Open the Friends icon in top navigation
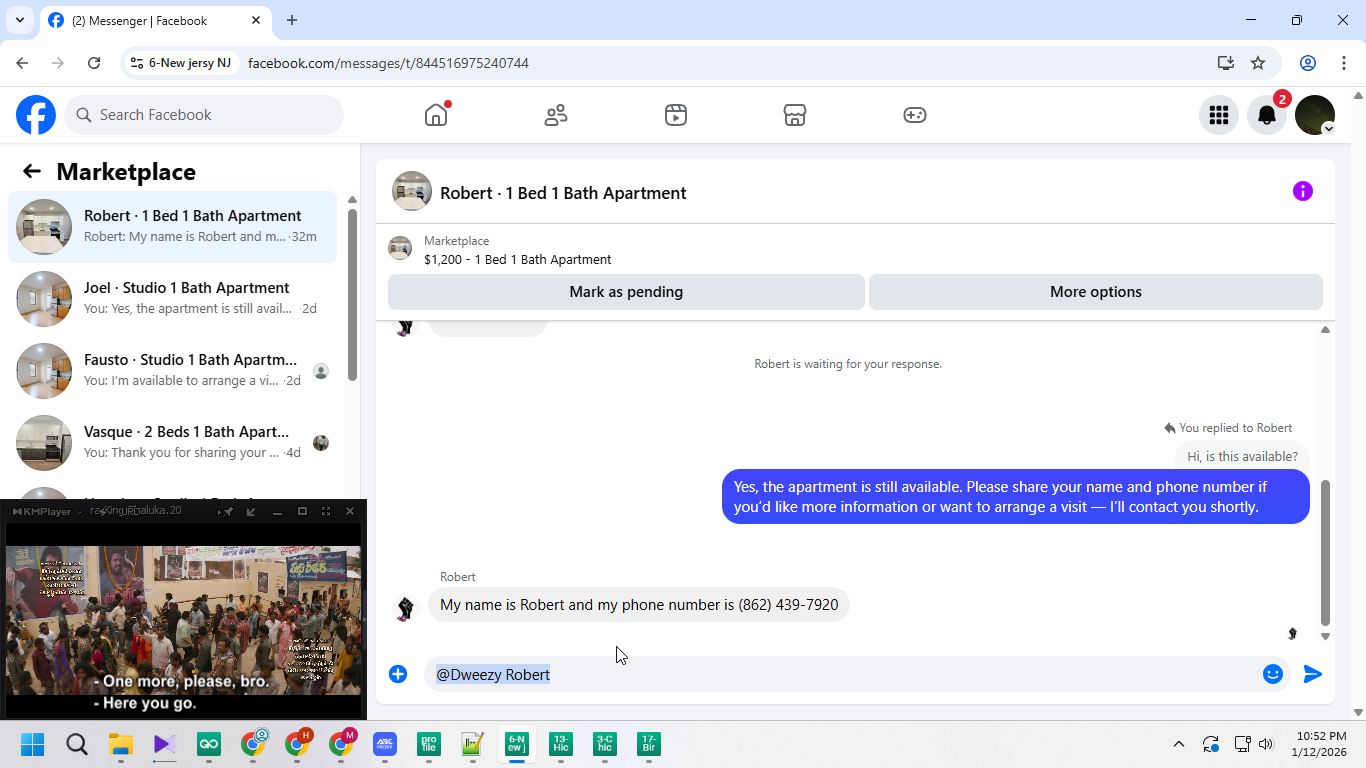 [x=556, y=115]
